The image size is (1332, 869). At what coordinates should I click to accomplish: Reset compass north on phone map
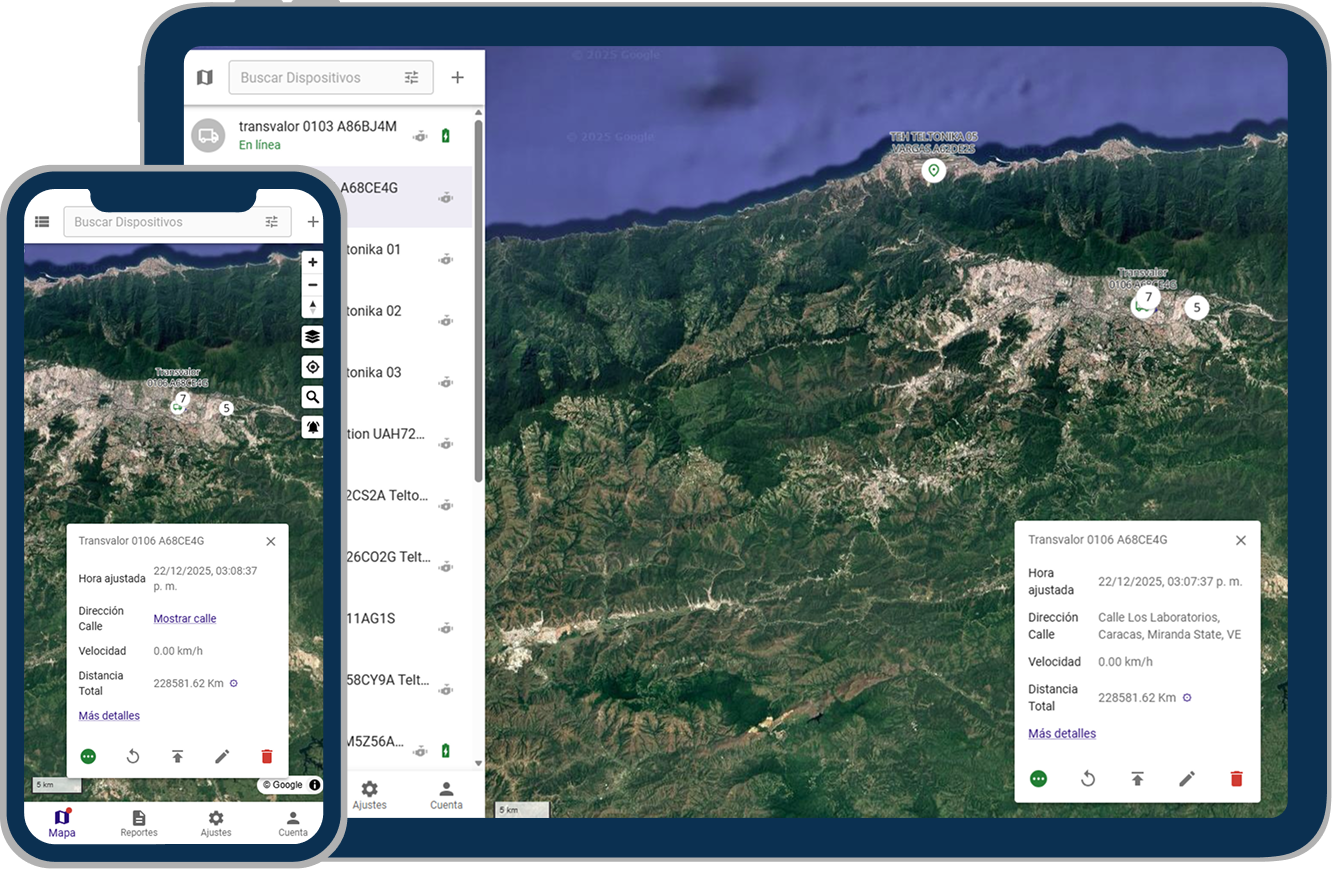coord(313,307)
